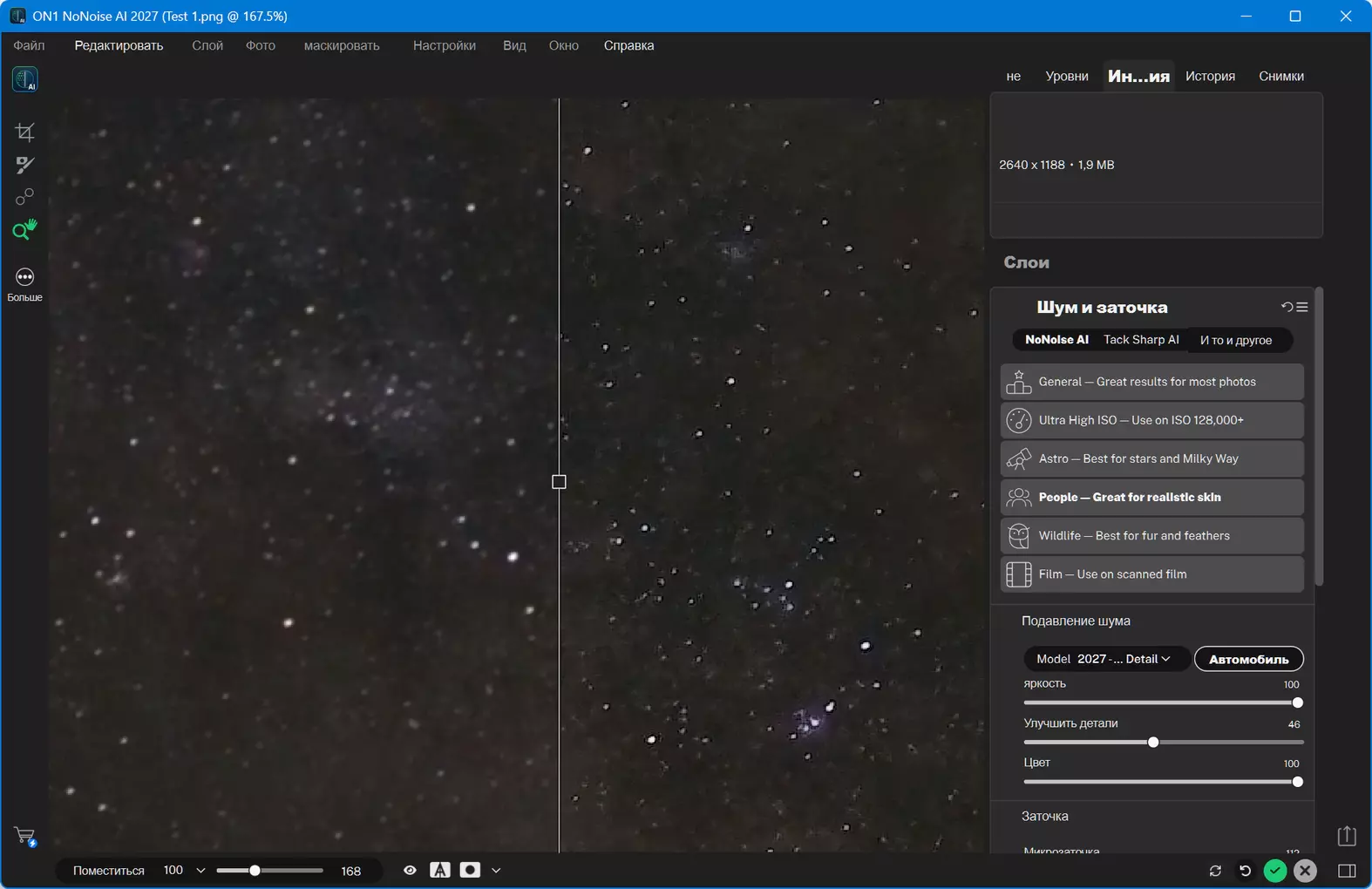This screenshot has width=1372, height=889.
Task: Activate the green zoom and hand tool
Action: [24, 229]
